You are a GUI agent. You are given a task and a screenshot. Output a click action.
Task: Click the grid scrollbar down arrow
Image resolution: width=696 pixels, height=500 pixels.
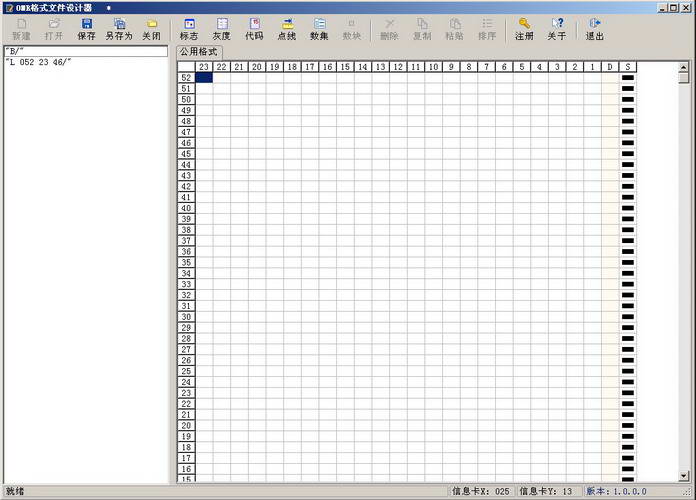click(684, 476)
